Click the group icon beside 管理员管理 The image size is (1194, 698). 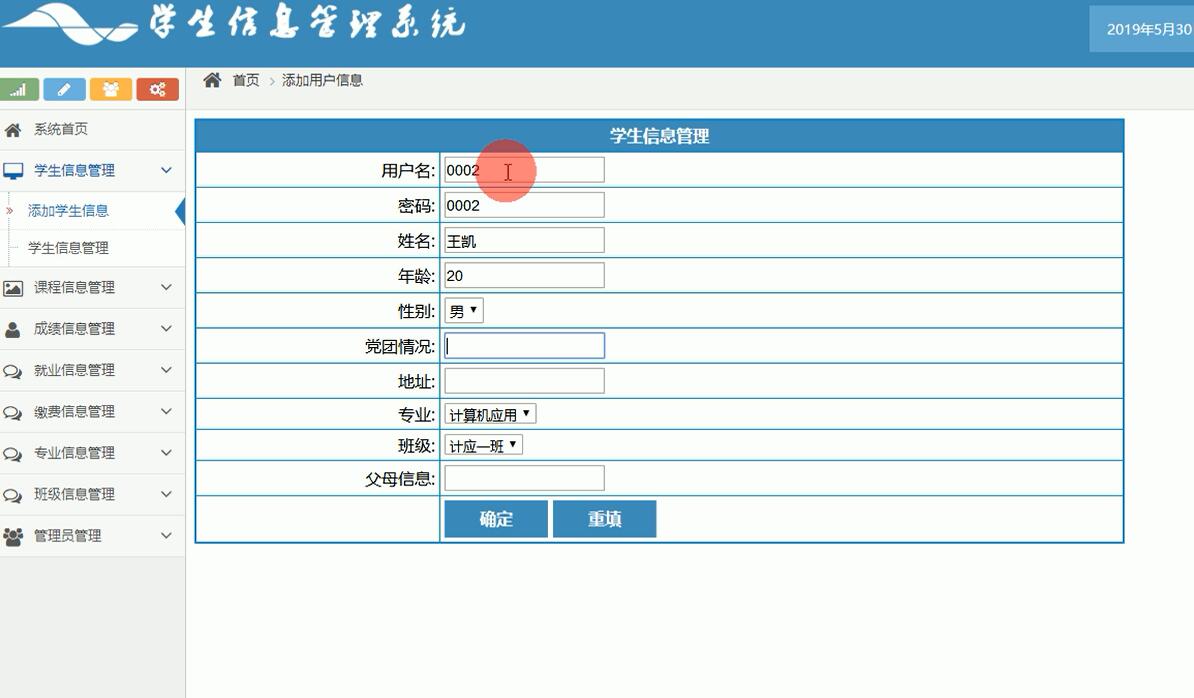(x=13, y=537)
